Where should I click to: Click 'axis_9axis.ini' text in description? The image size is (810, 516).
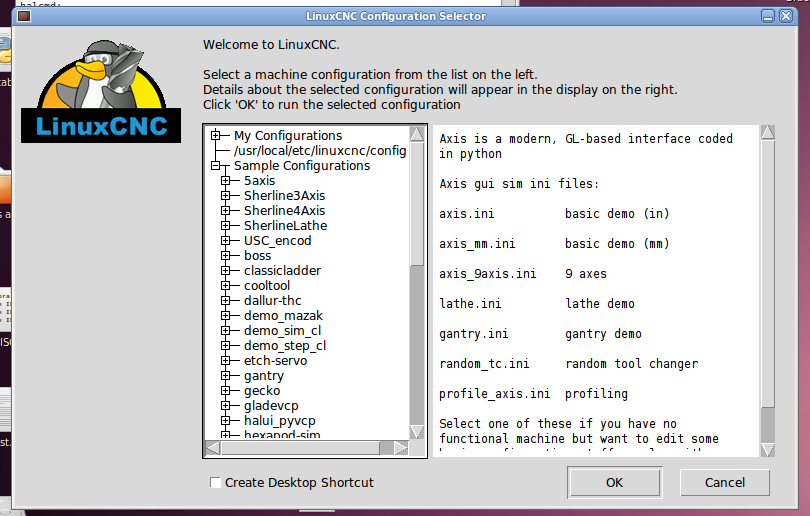487,274
